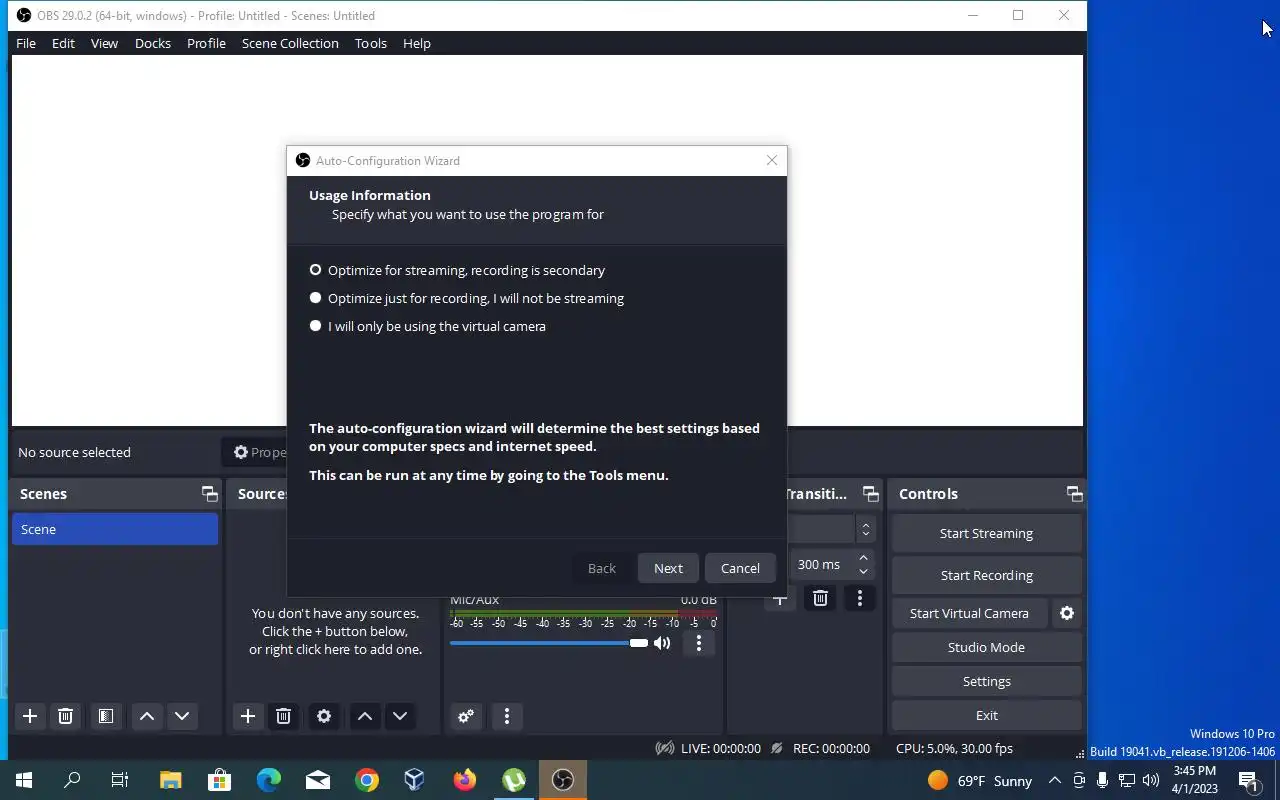Viewport: 1280px width, 800px height.
Task: Open the Help menu
Action: tap(417, 43)
